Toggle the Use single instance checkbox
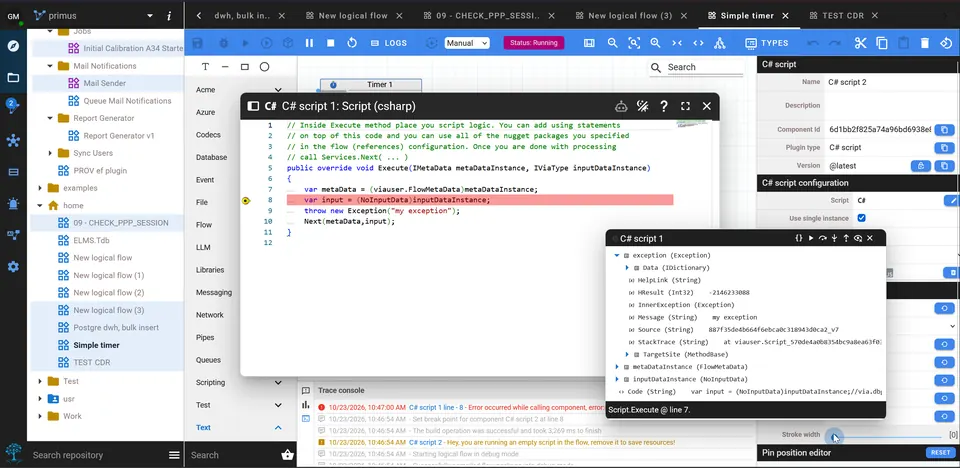The height and width of the screenshot is (468, 960). [x=861, y=218]
